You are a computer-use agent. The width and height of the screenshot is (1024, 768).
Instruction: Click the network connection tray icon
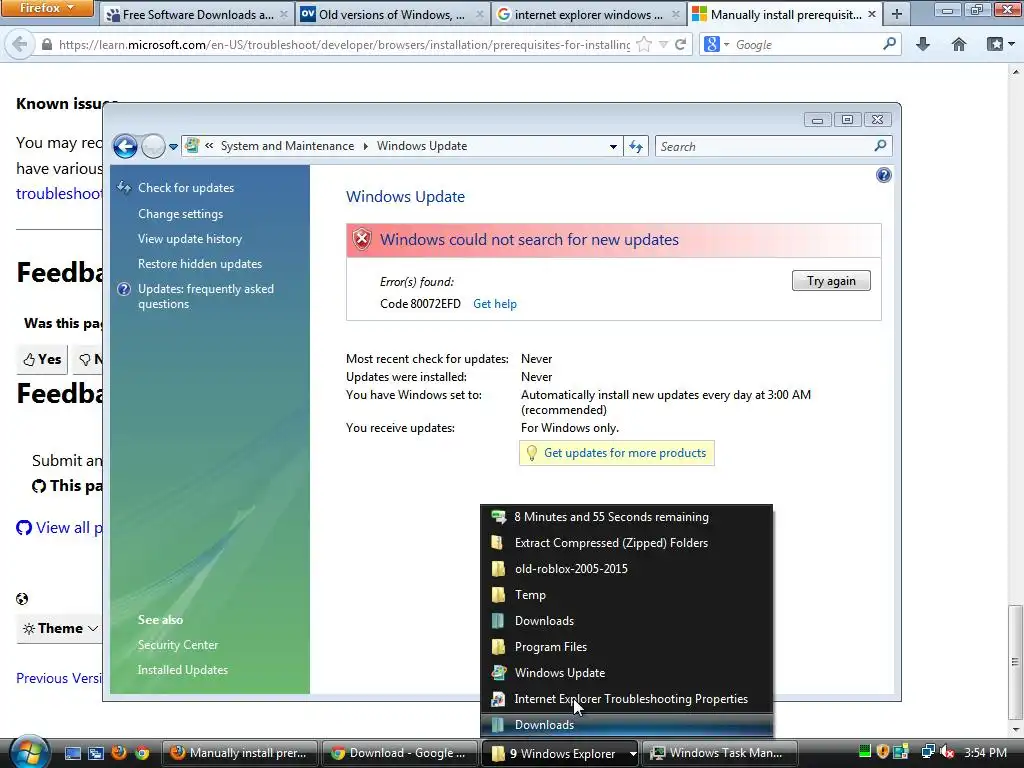click(x=928, y=752)
